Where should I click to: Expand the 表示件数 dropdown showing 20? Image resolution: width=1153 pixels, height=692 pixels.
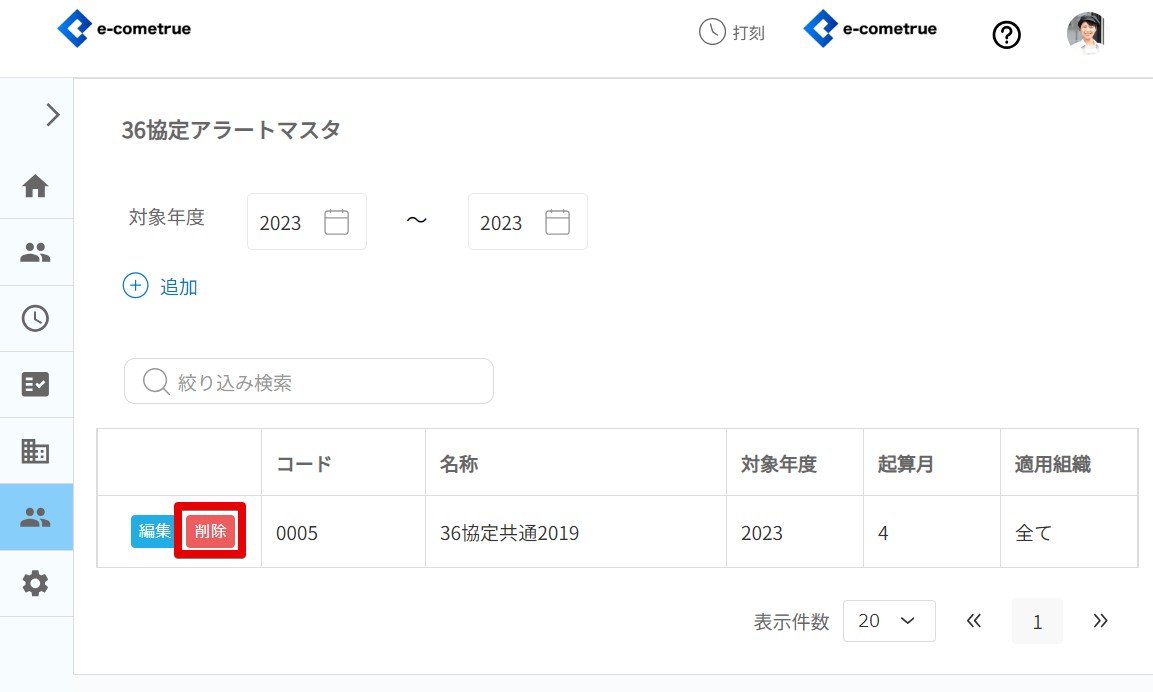tap(889, 621)
